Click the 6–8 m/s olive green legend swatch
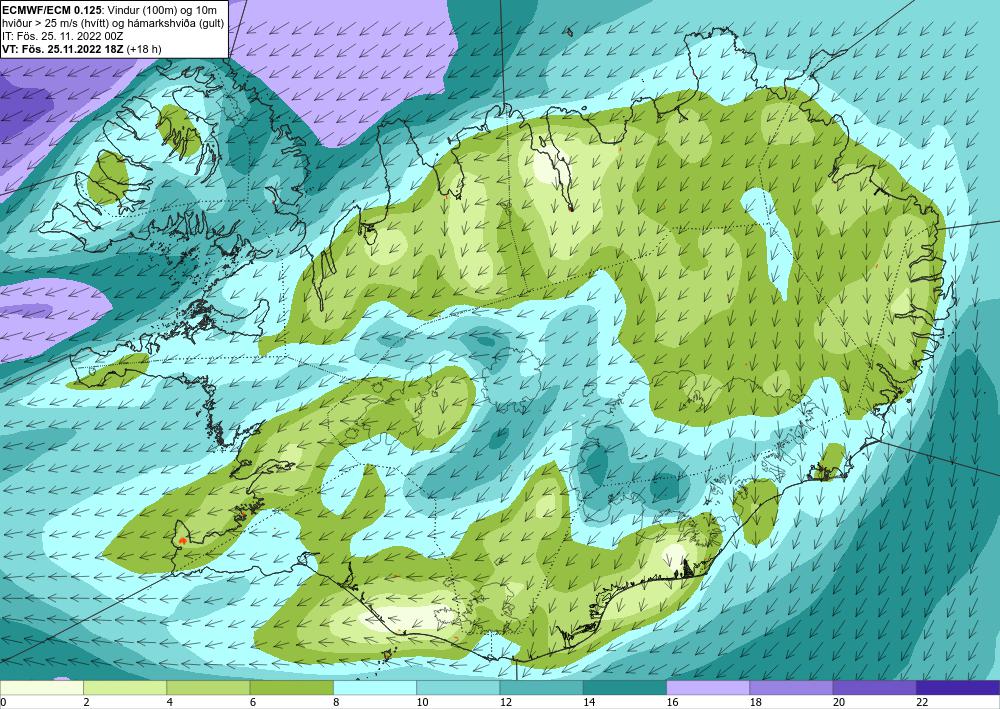Image resolution: width=1000 pixels, height=709 pixels. click(291, 688)
